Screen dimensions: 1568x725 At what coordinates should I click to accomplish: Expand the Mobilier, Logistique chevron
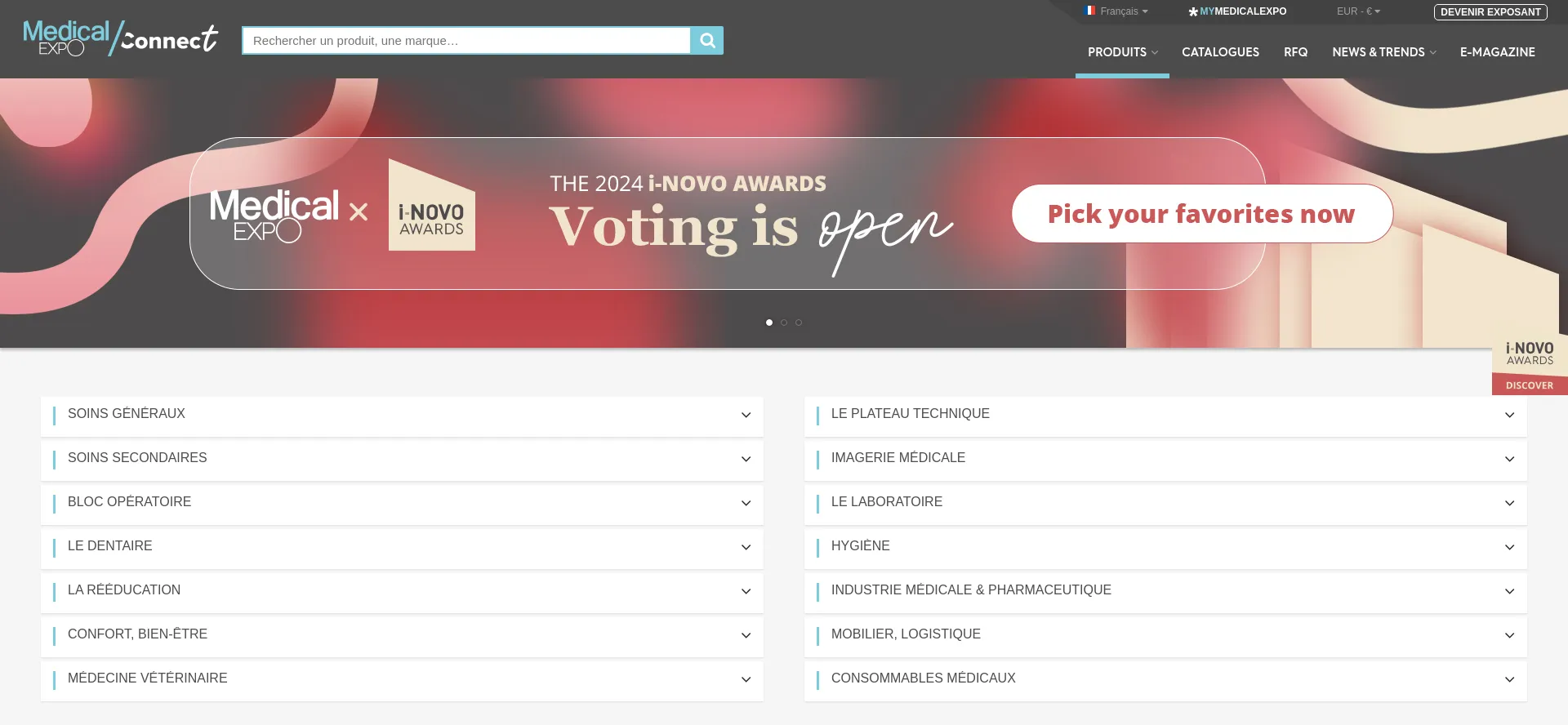[1509, 635]
